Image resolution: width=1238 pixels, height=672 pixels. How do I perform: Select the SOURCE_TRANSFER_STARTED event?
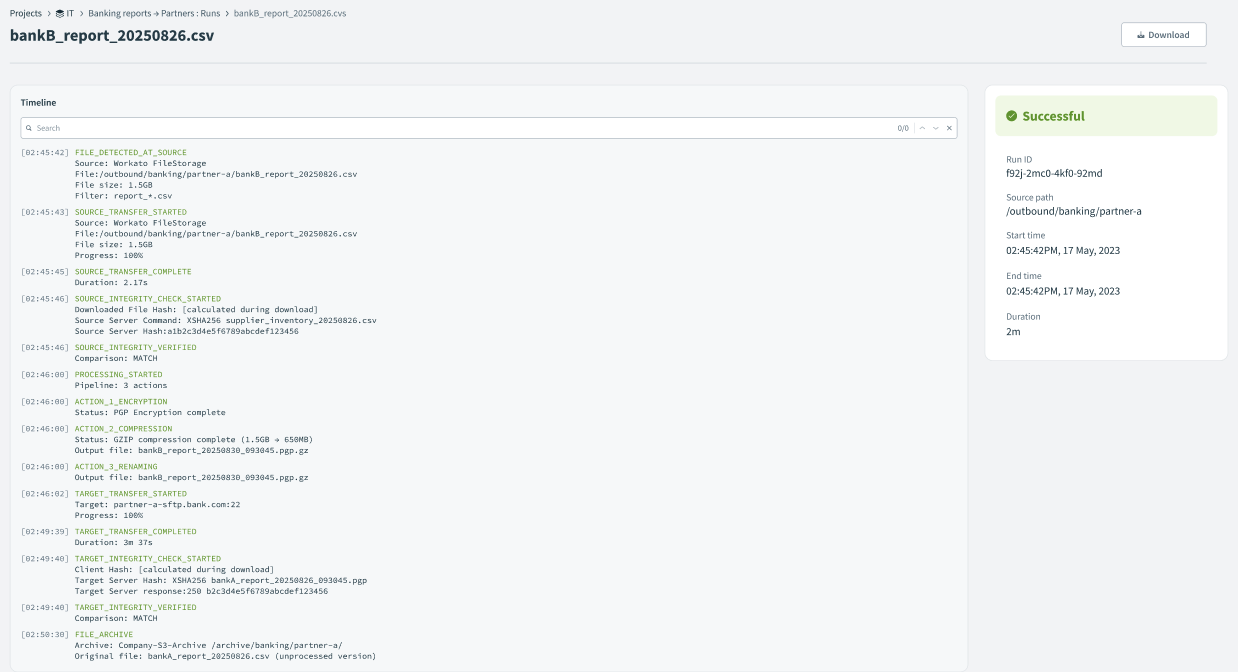point(130,212)
